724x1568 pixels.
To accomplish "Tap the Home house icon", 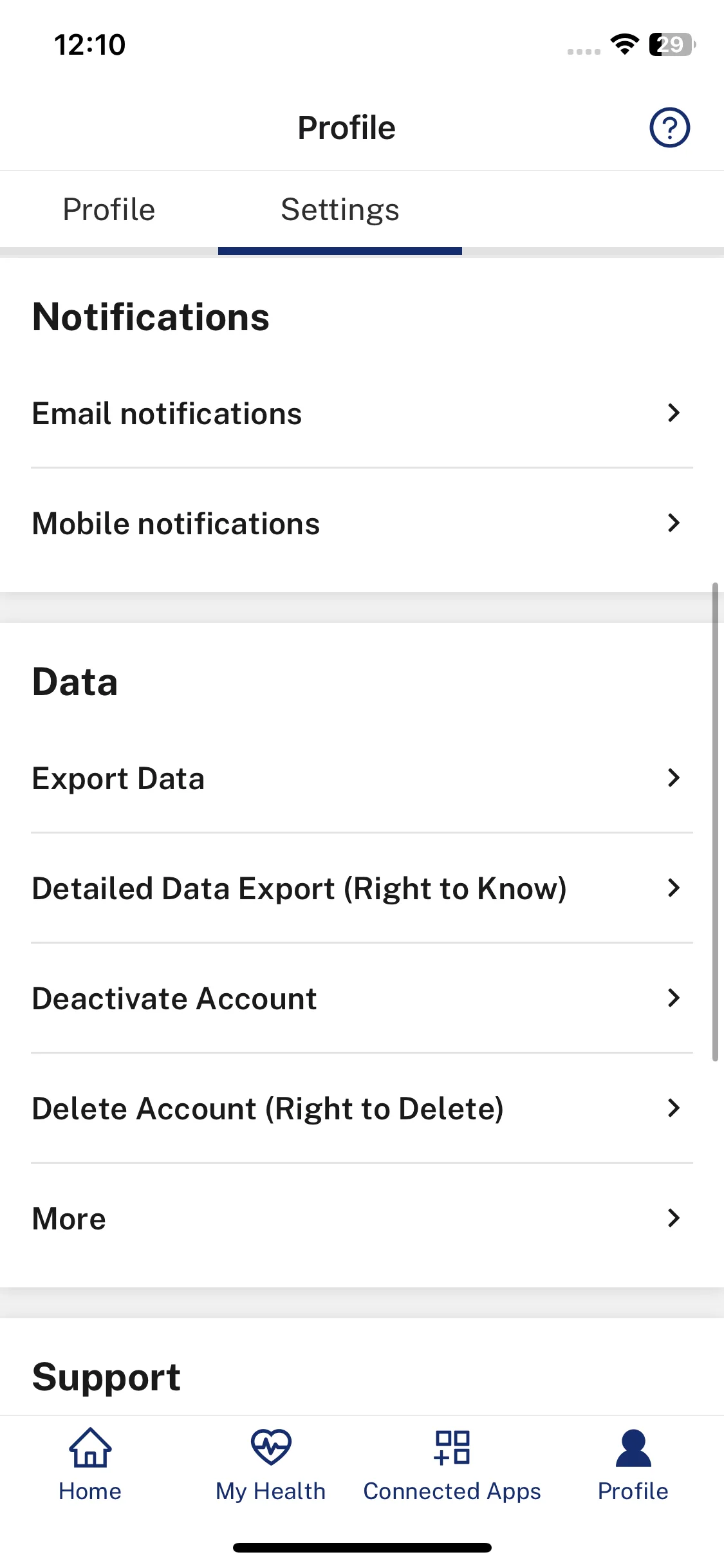I will 90,1448.
